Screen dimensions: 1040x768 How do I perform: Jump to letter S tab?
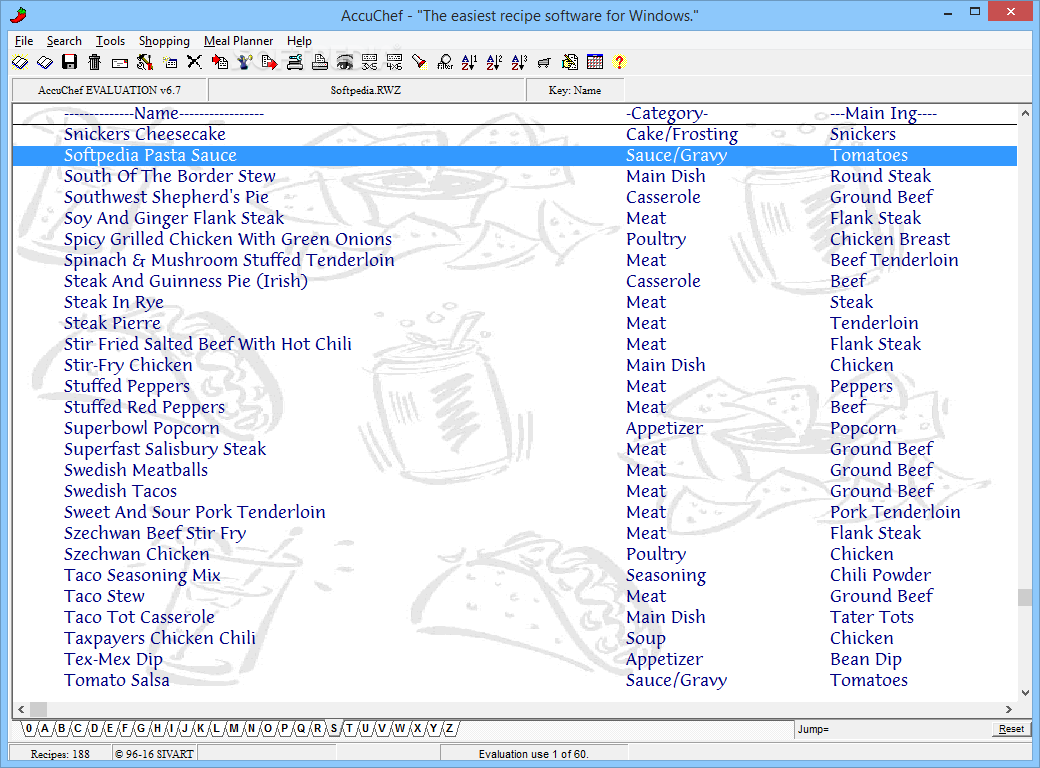coord(334,728)
